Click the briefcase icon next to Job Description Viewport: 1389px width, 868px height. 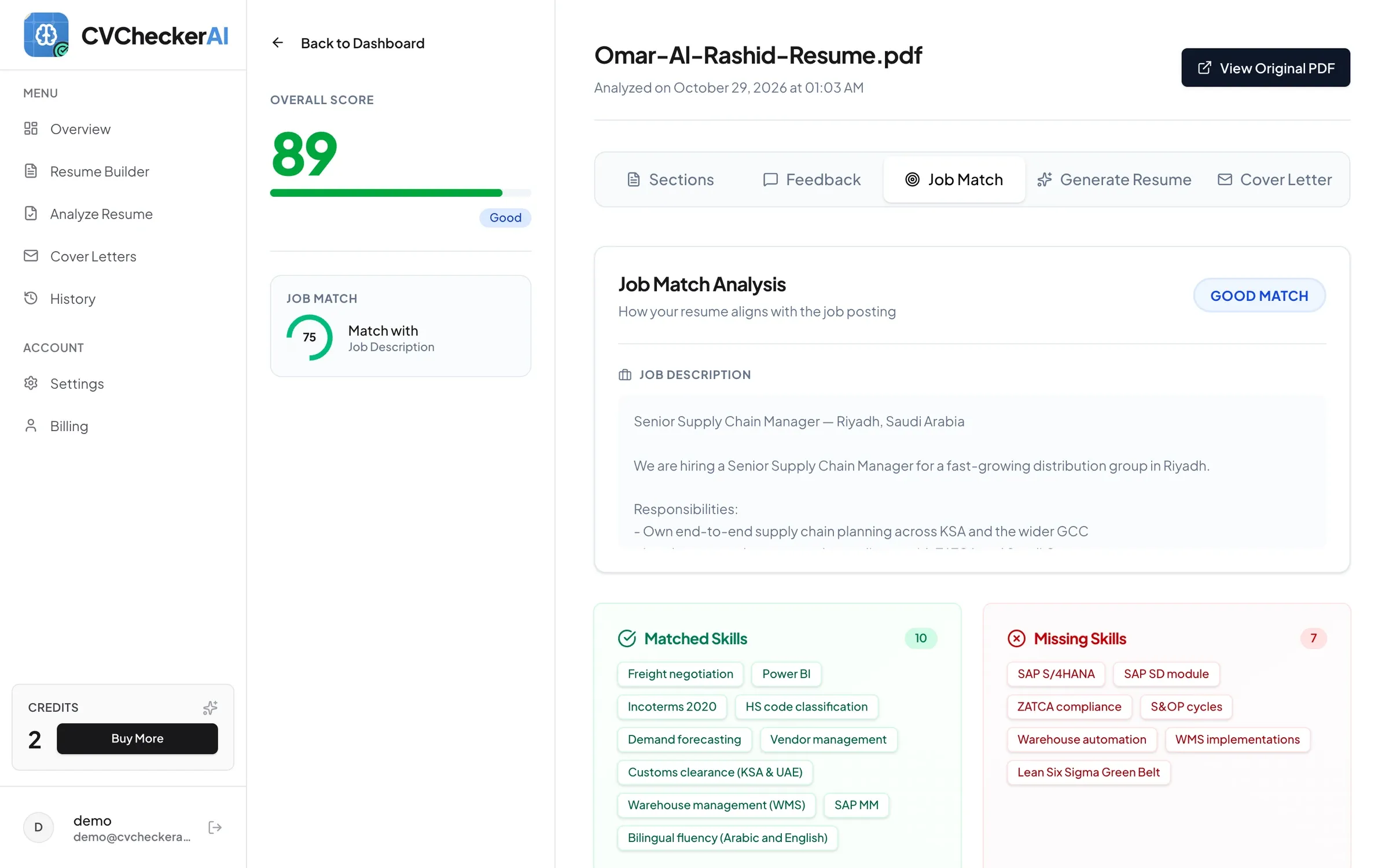(625, 375)
